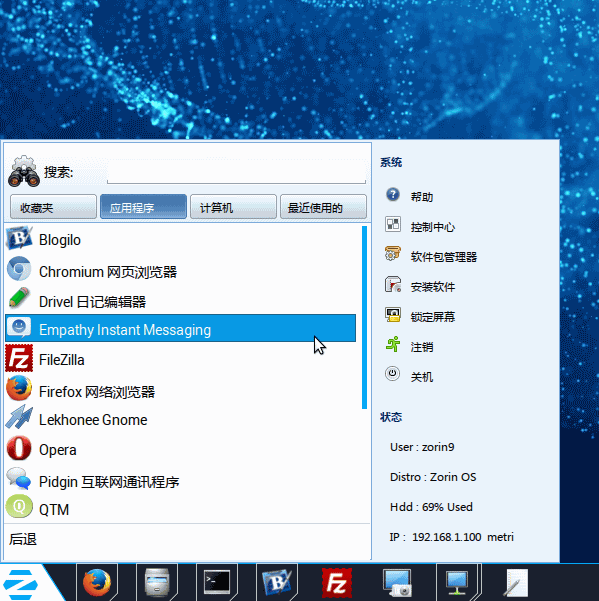
Task: Switch to 计算机 computer tab
Action: click(x=233, y=207)
